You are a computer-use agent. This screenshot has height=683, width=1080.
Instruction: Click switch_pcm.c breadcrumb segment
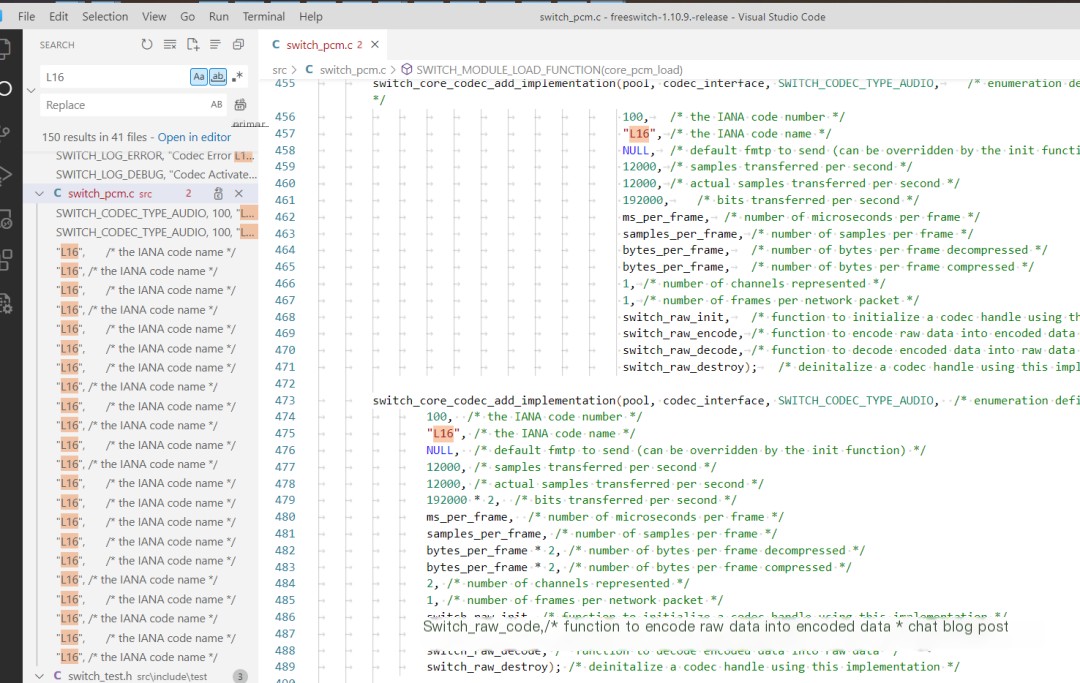pyautogui.click(x=353, y=70)
